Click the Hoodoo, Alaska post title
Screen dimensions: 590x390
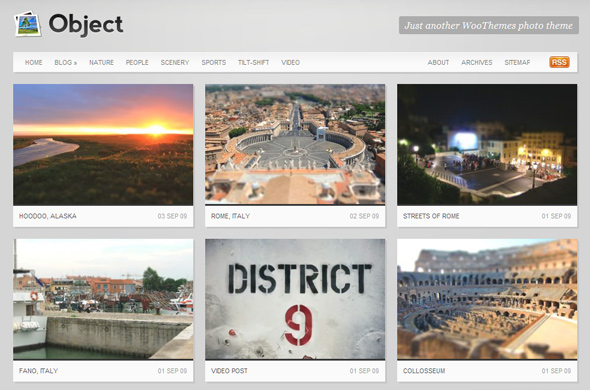coord(48,216)
